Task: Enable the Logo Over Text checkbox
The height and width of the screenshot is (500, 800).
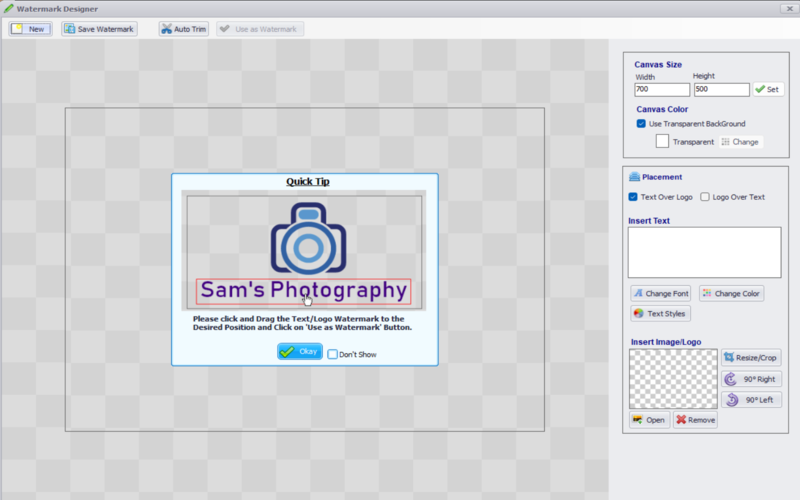Action: (705, 197)
